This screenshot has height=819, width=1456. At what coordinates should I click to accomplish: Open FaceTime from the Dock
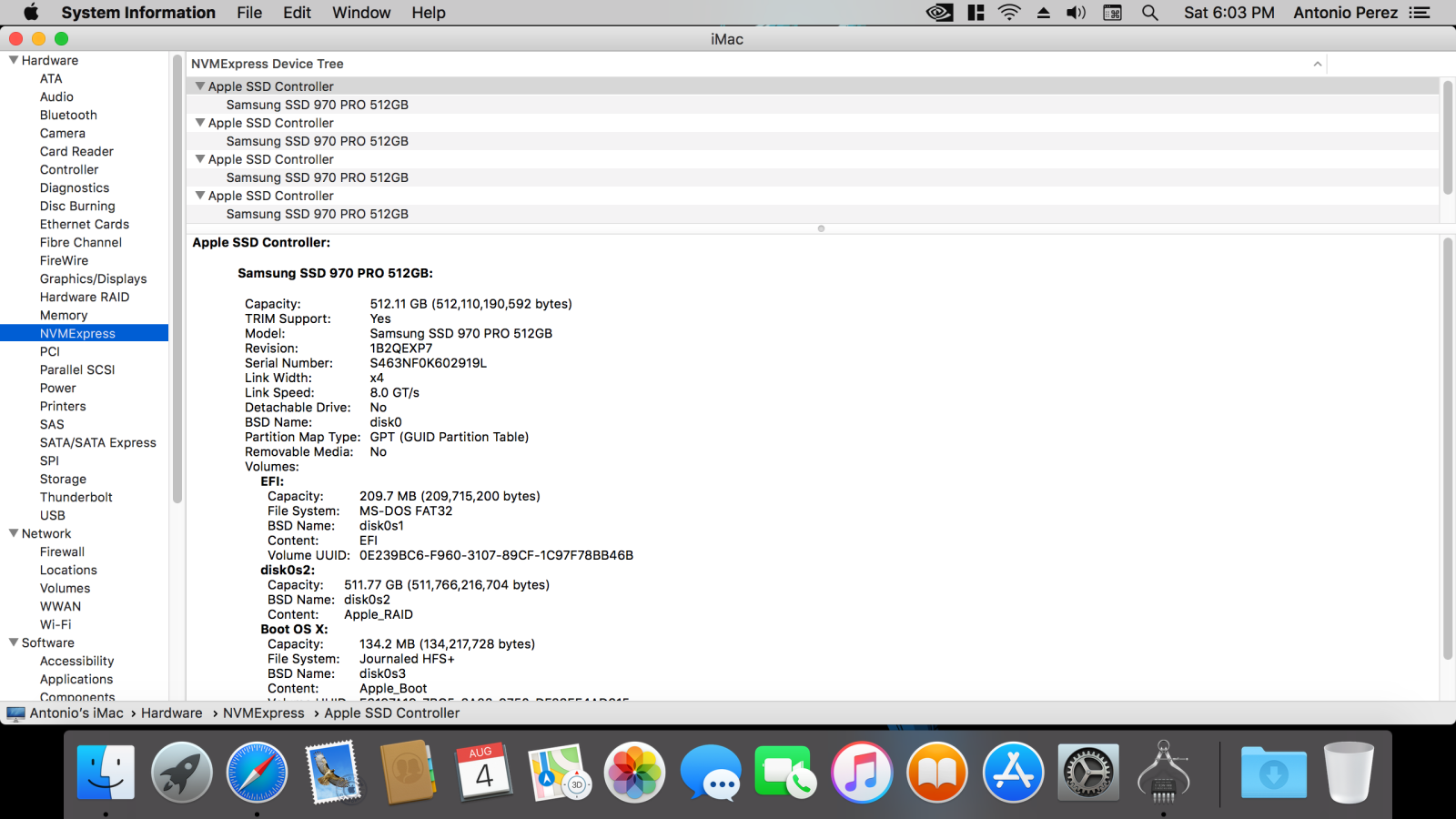[785, 773]
